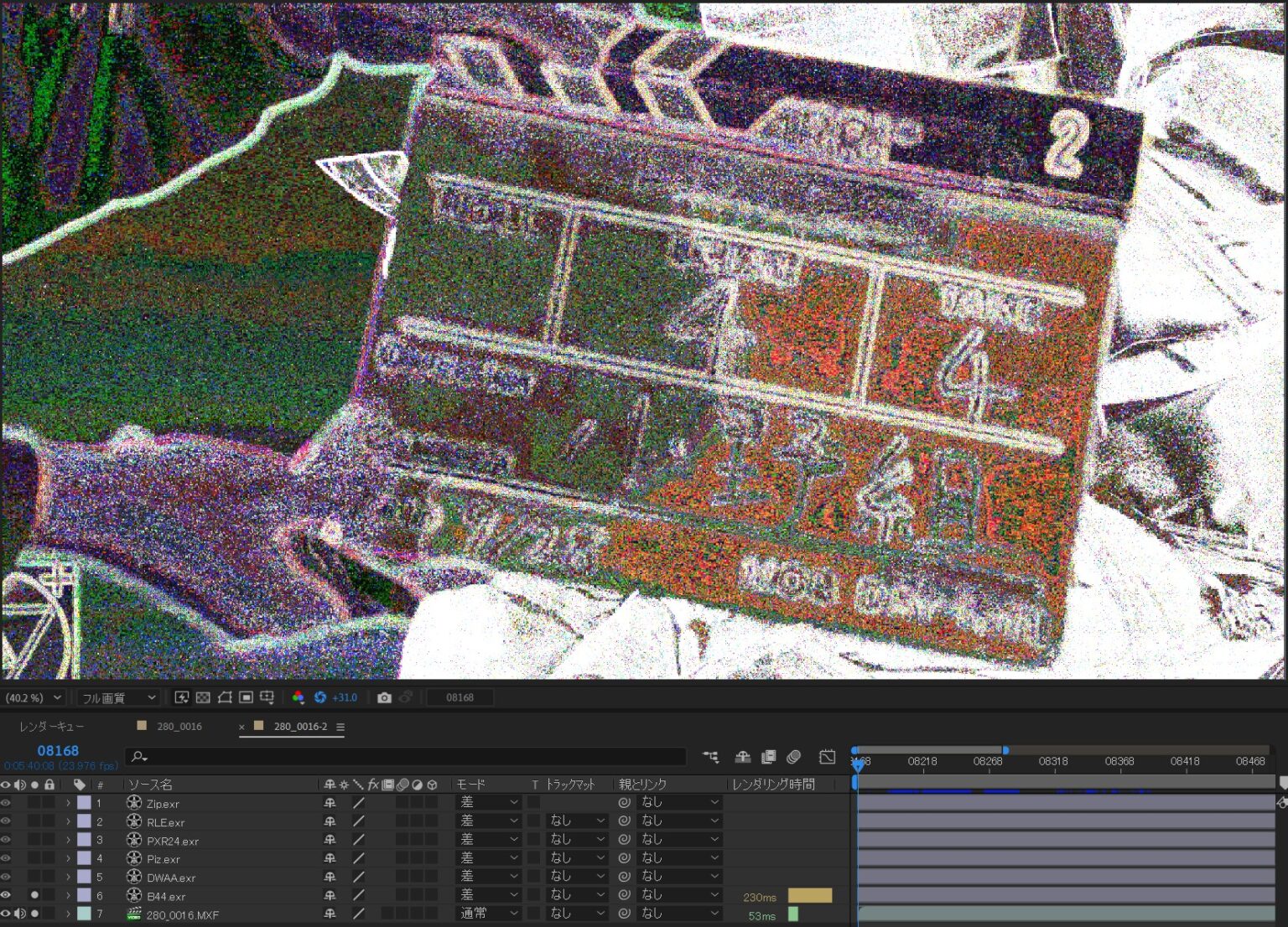The width and height of the screenshot is (1288, 927).
Task: Expand the PXR24.exr layer properties
Action: [68, 840]
